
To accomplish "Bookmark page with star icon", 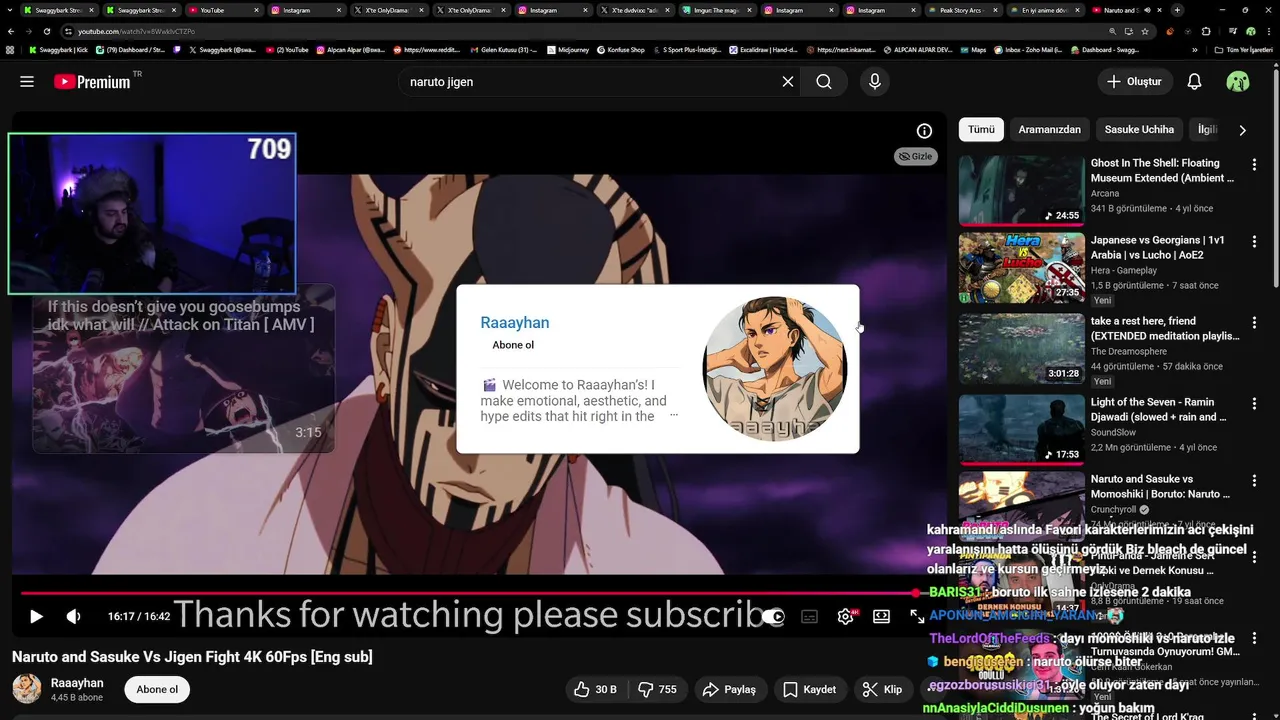I will click(x=1145, y=31).
